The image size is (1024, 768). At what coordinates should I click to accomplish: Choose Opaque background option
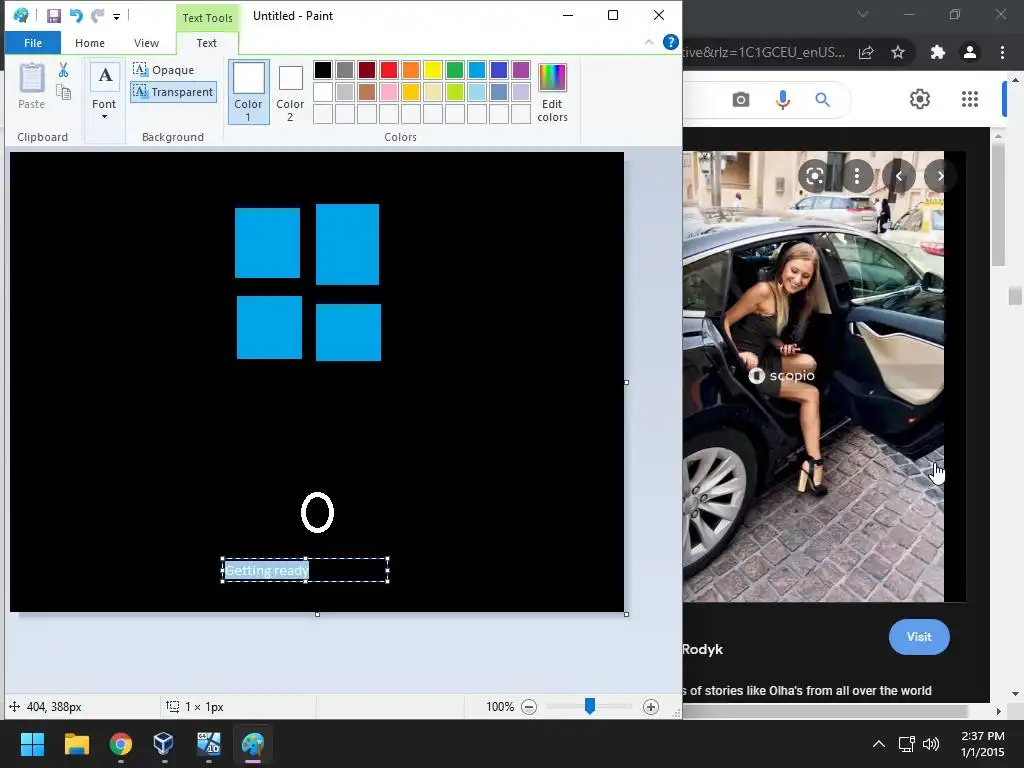point(164,69)
